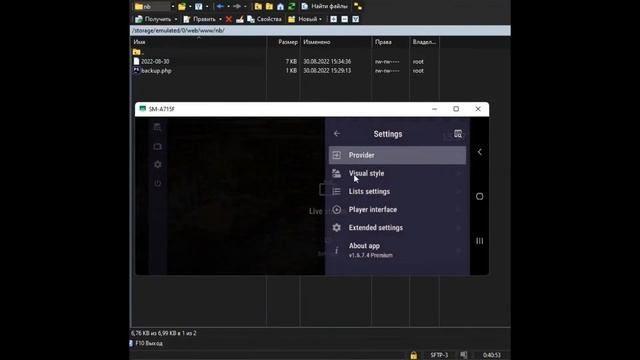
Task: Open the Player interface entry
Action: coord(397,210)
